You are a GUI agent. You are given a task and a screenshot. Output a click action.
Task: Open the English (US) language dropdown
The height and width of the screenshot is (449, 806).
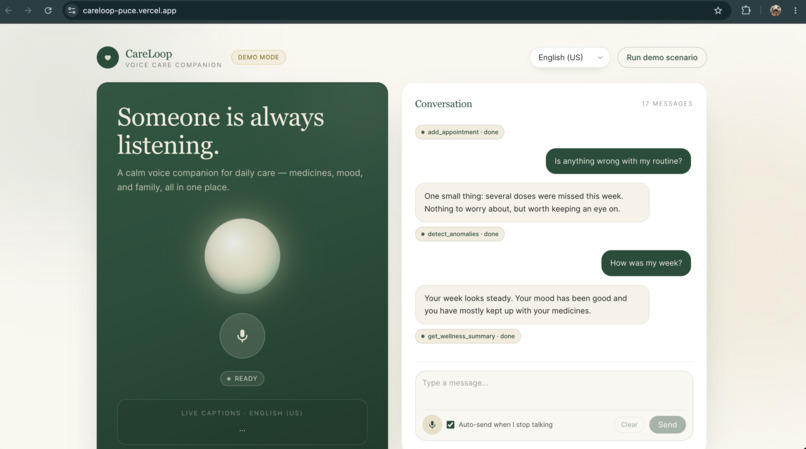pyautogui.click(x=570, y=58)
